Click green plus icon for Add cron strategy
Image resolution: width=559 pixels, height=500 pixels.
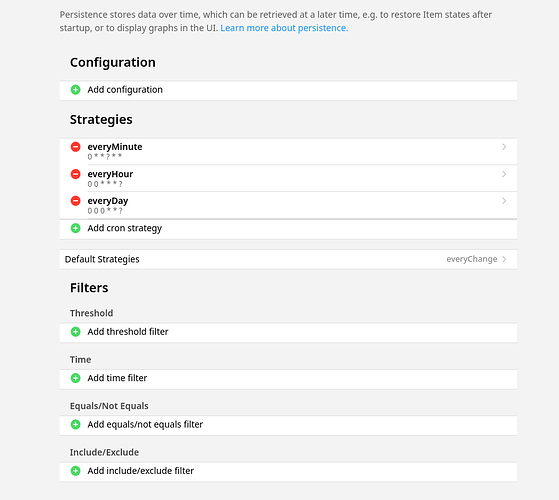click(x=76, y=228)
